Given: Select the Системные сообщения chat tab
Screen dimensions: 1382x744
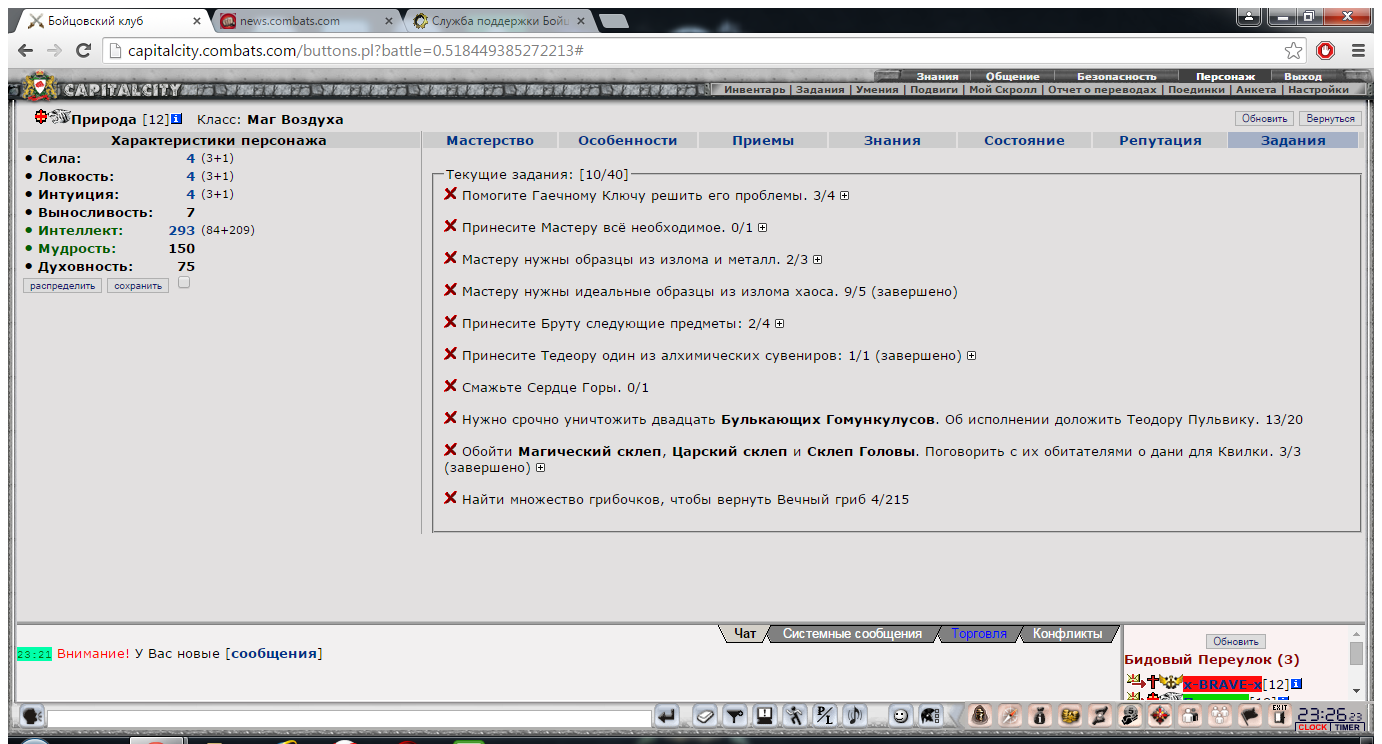Looking at the screenshot, I should click(852, 634).
